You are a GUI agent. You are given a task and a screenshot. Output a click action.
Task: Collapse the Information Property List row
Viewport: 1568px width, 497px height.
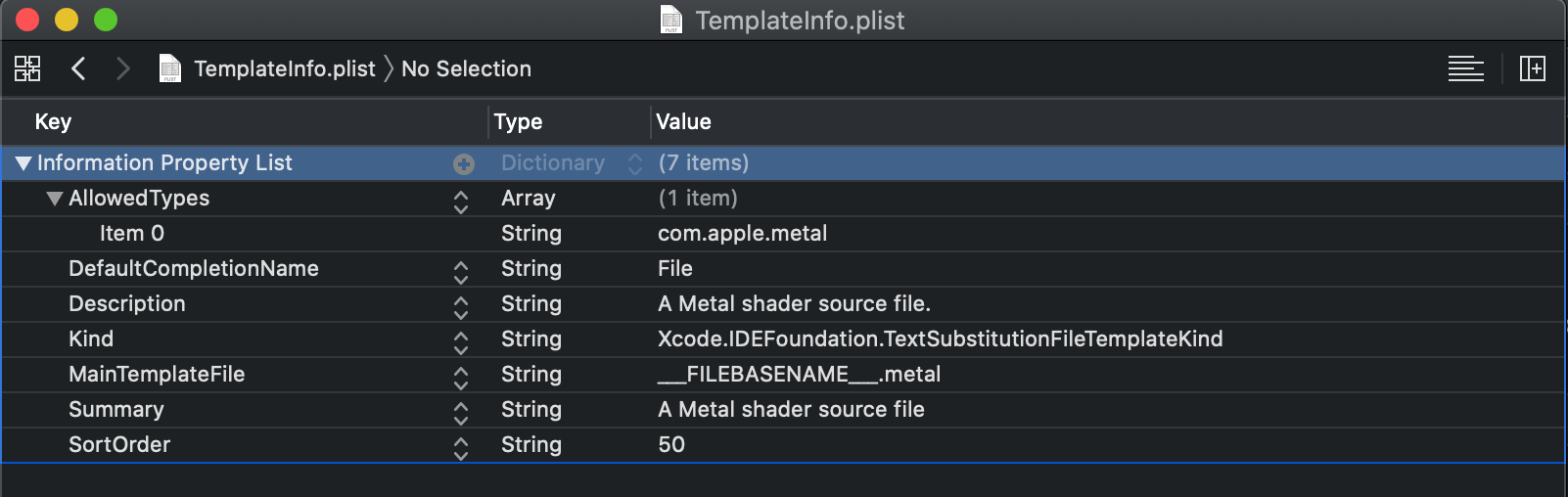tap(23, 163)
